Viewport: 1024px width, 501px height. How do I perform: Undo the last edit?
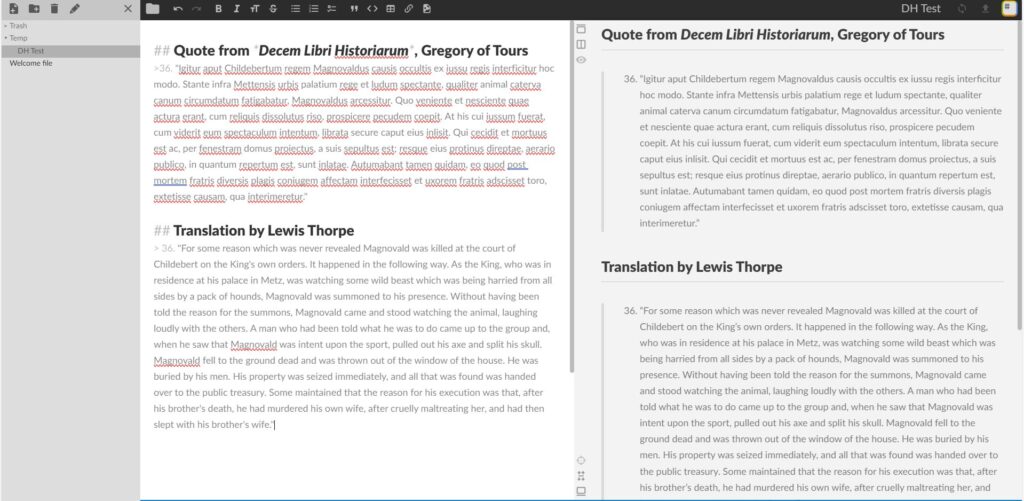pos(178,8)
